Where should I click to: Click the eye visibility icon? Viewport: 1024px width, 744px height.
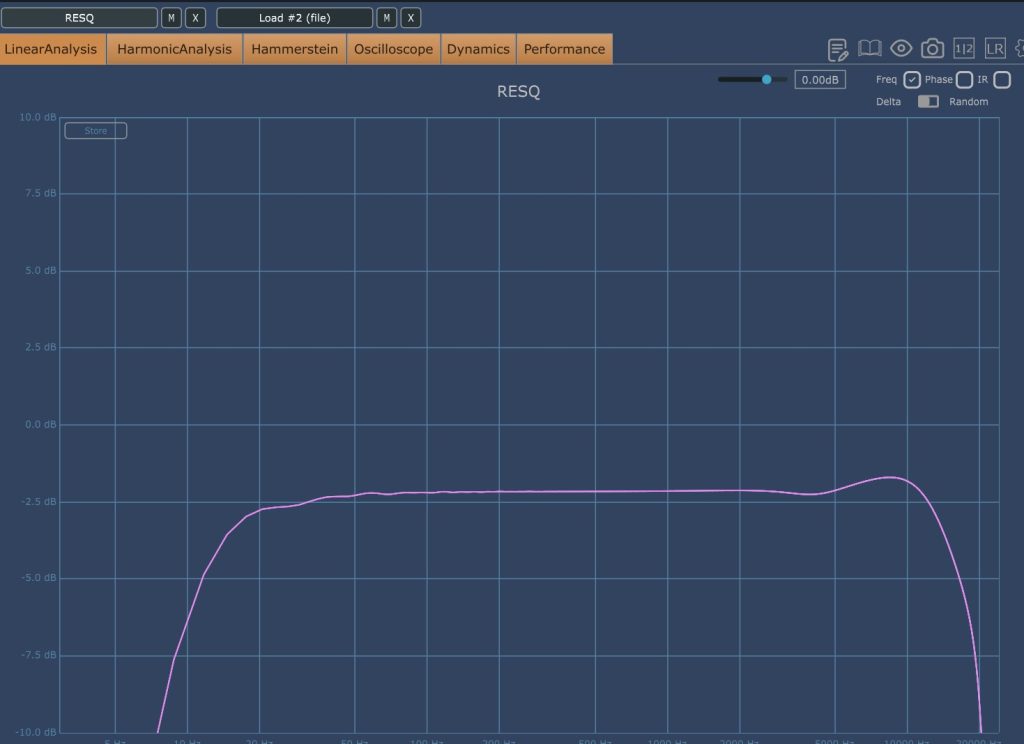coord(901,49)
